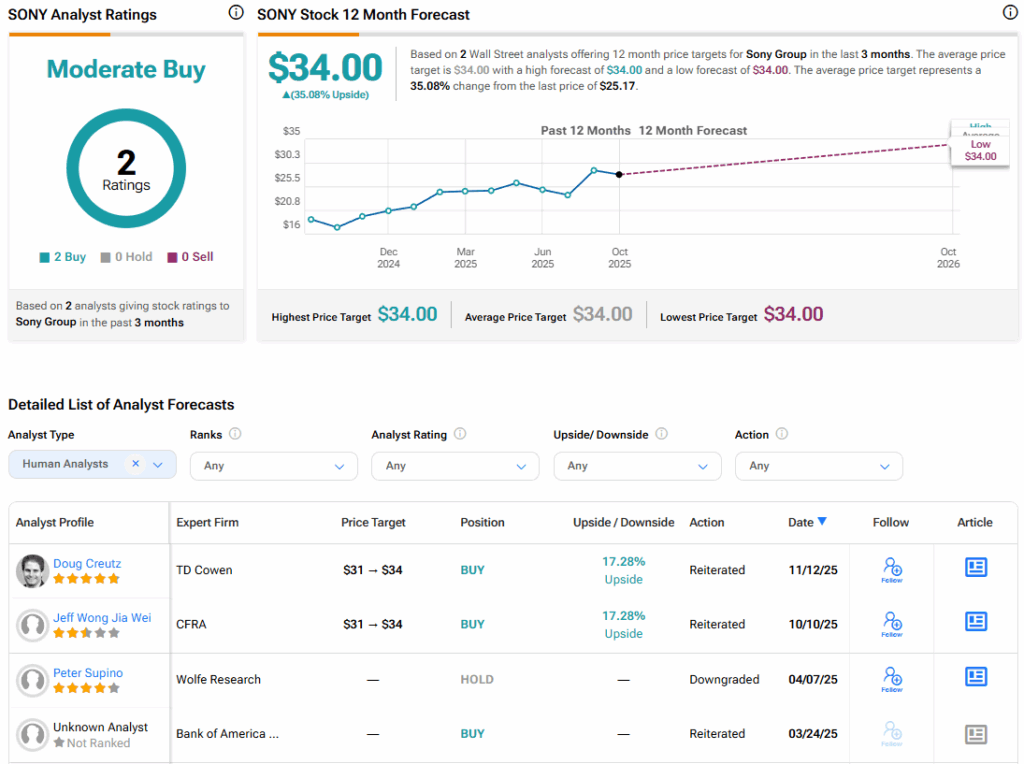Screen dimensions: 1024x764
Task: Follow analyst Peter Supino
Action: (x=892, y=679)
